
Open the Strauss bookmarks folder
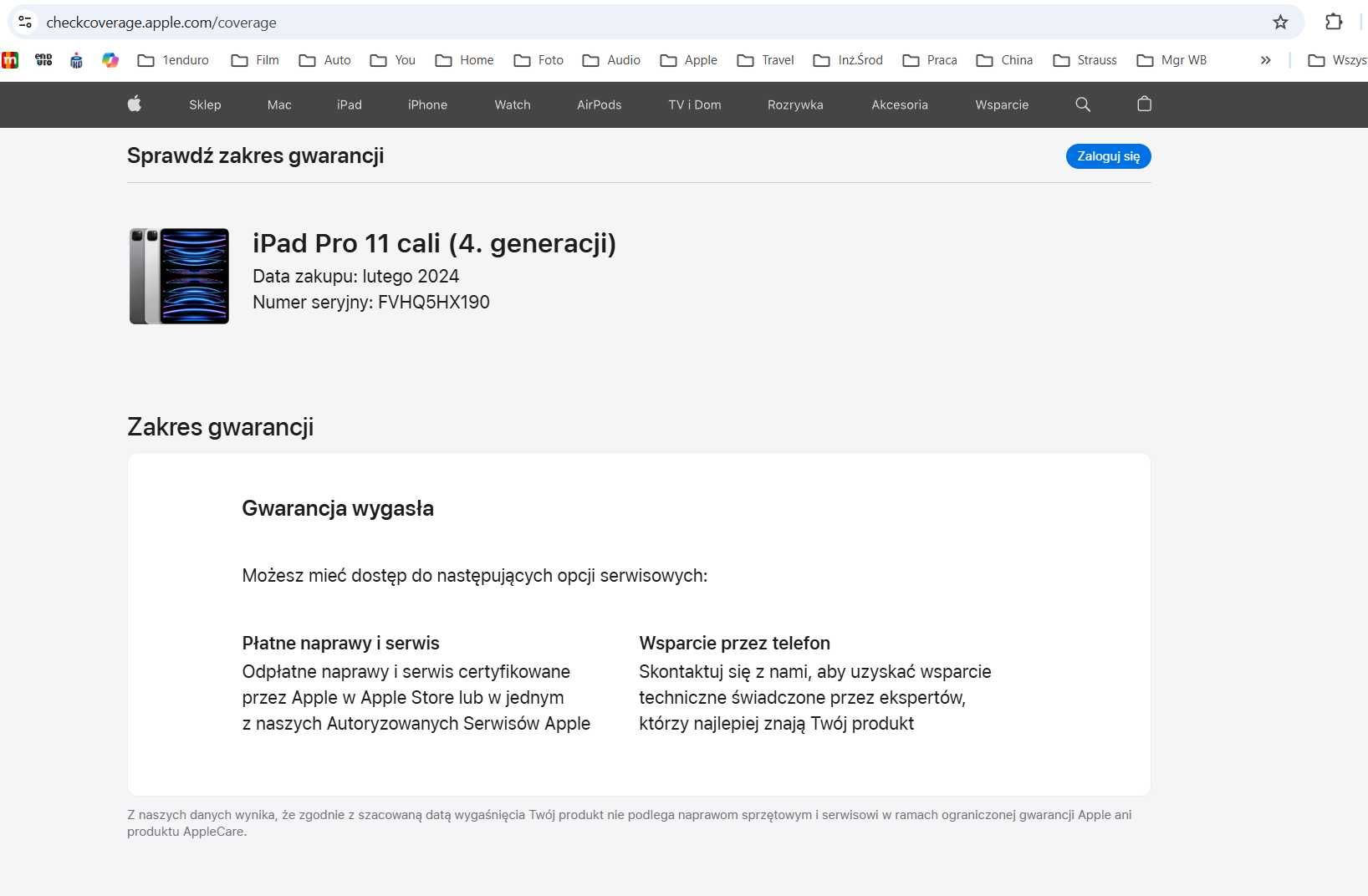tap(1085, 60)
